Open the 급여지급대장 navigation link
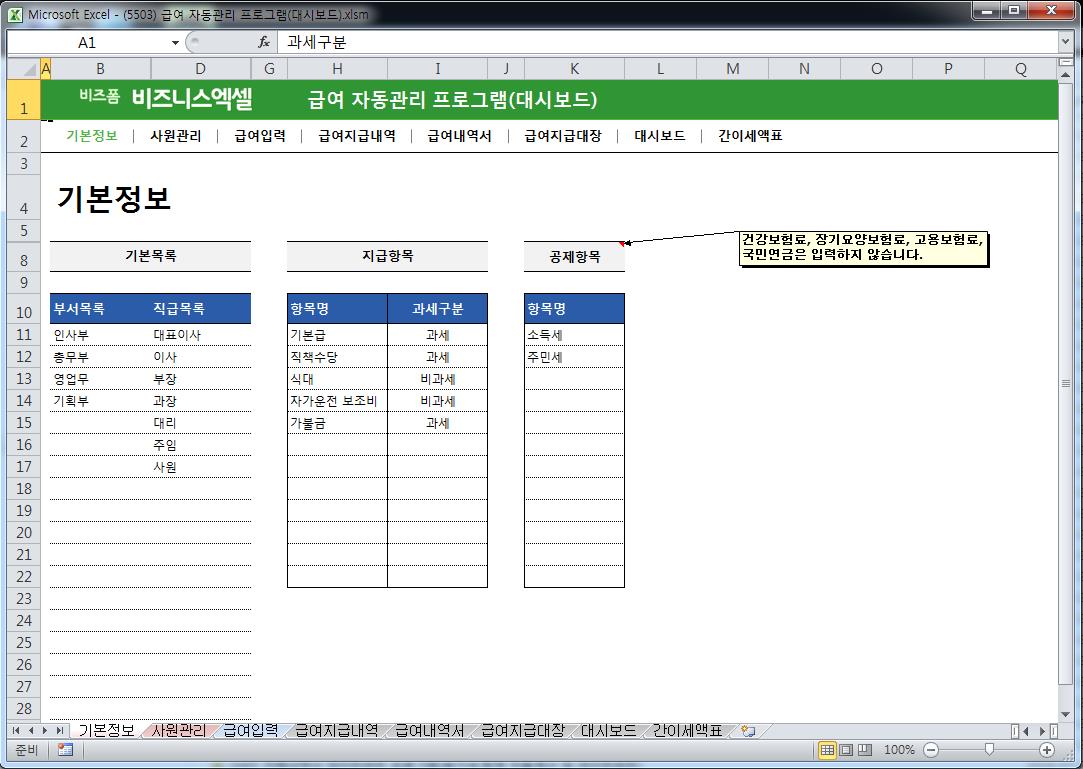Image resolution: width=1083 pixels, height=769 pixels. pos(563,136)
